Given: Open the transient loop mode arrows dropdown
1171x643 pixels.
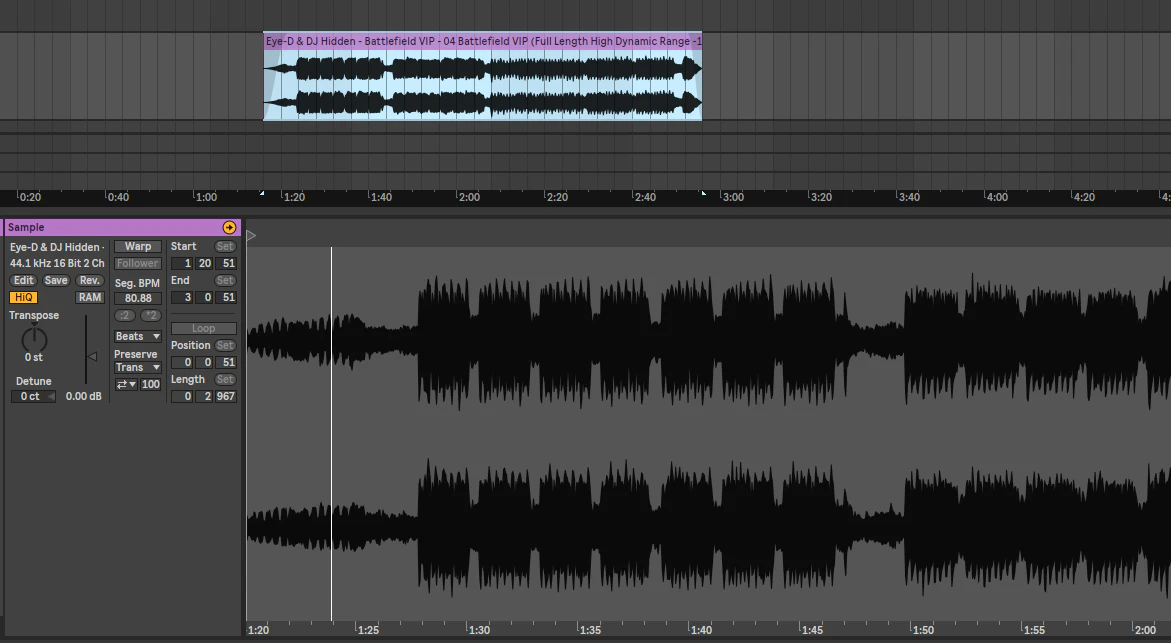Looking at the screenshot, I should click(x=126, y=385).
